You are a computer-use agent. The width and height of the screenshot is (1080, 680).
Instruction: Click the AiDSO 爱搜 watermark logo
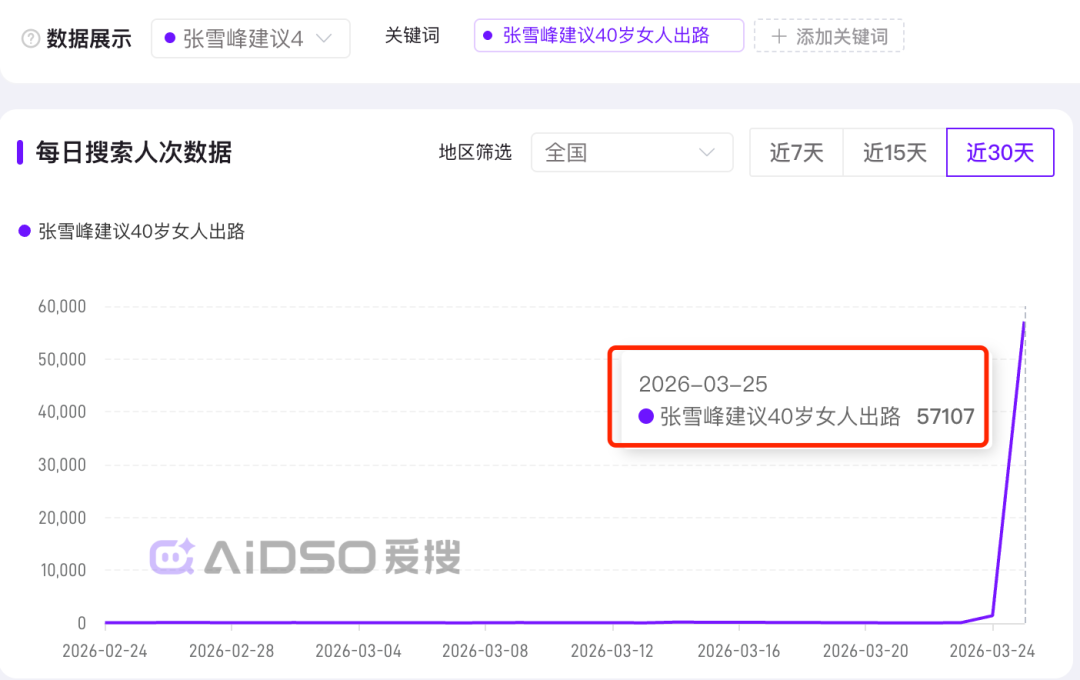(x=305, y=557)
